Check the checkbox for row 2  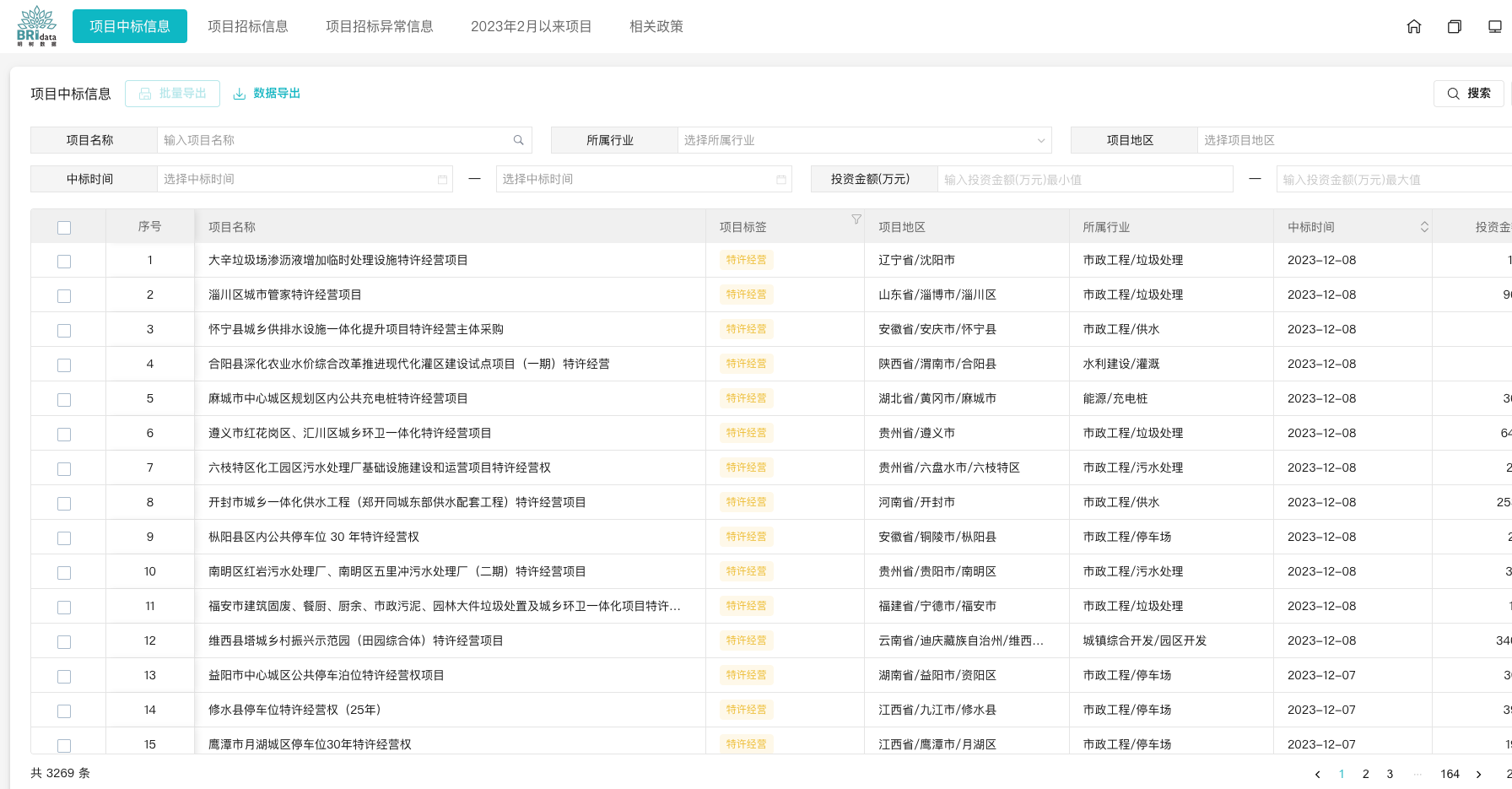click(64, 296)
